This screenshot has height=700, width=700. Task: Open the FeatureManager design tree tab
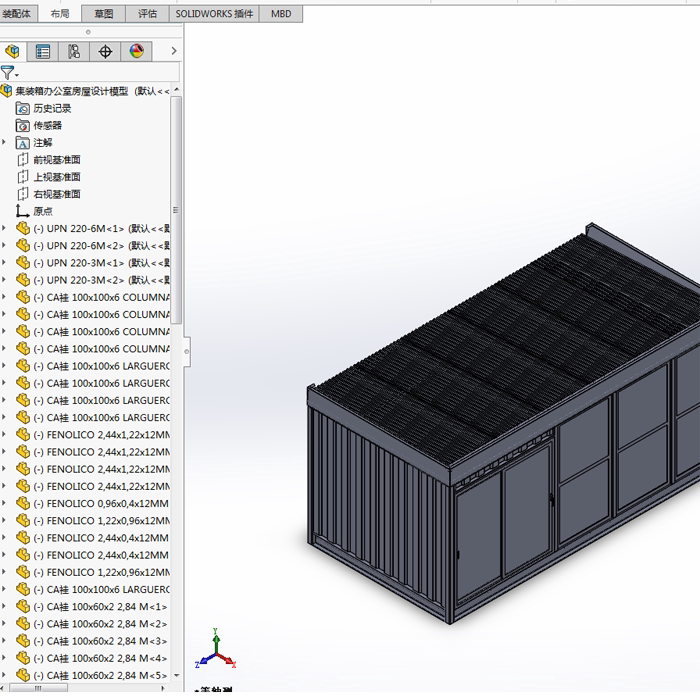pyautogui.click(x=13, y=51)
